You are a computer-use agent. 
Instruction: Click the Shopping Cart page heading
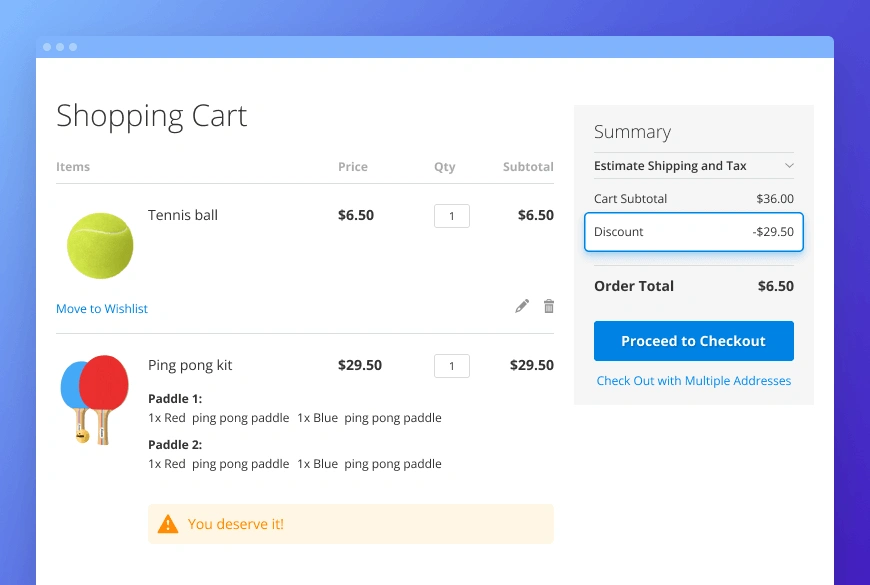tap(151, 116)
